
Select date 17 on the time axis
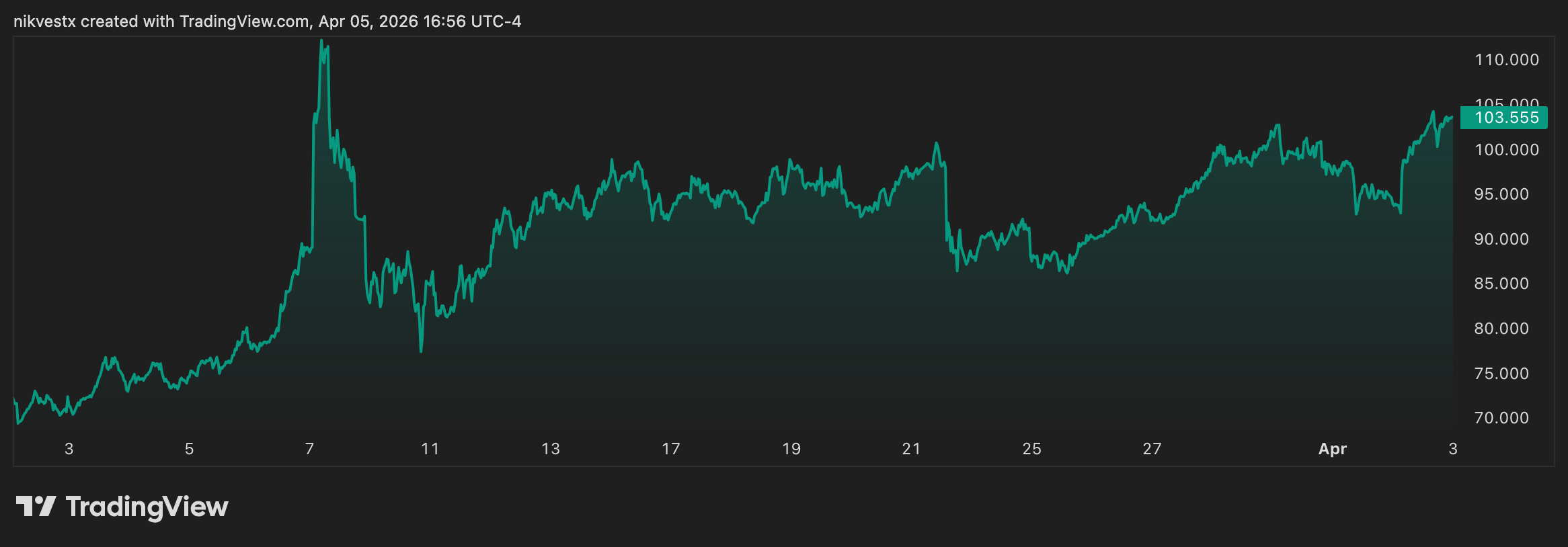pos(670,449)
